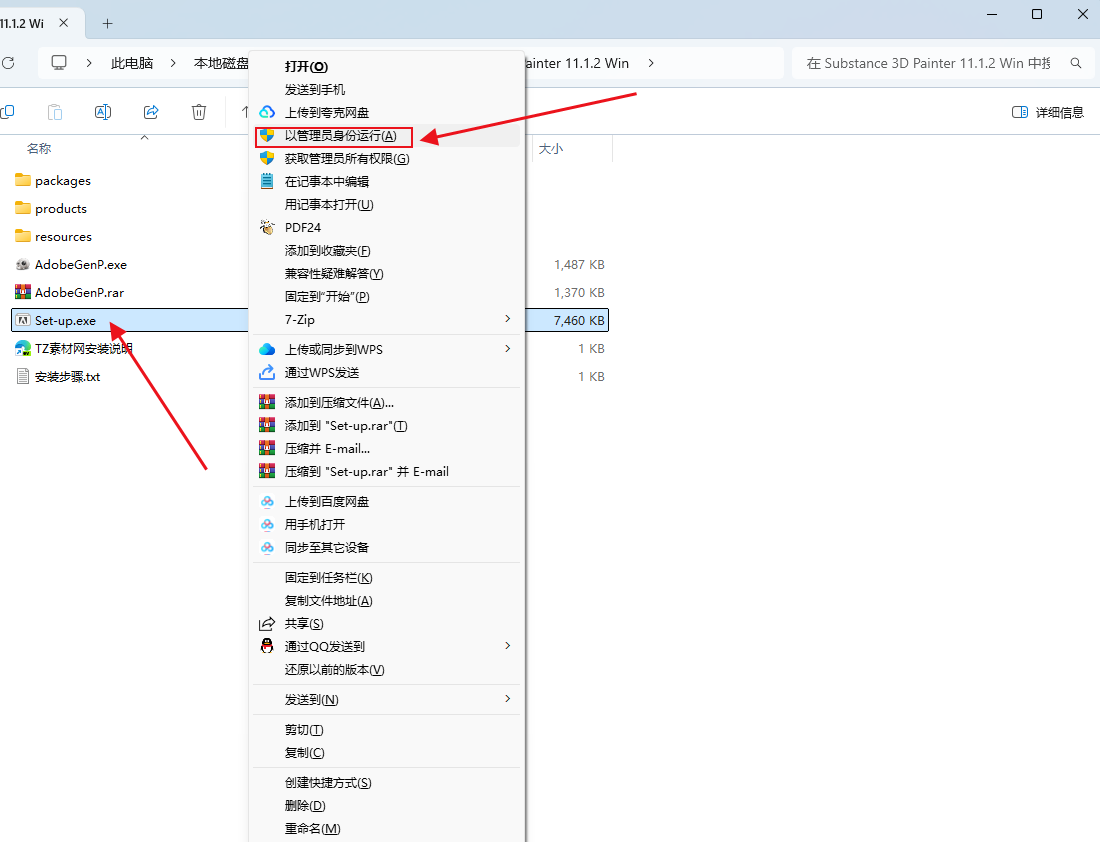
Task: Click chevron after 此电脑 in breadcrumb
Action: (173, 63)
